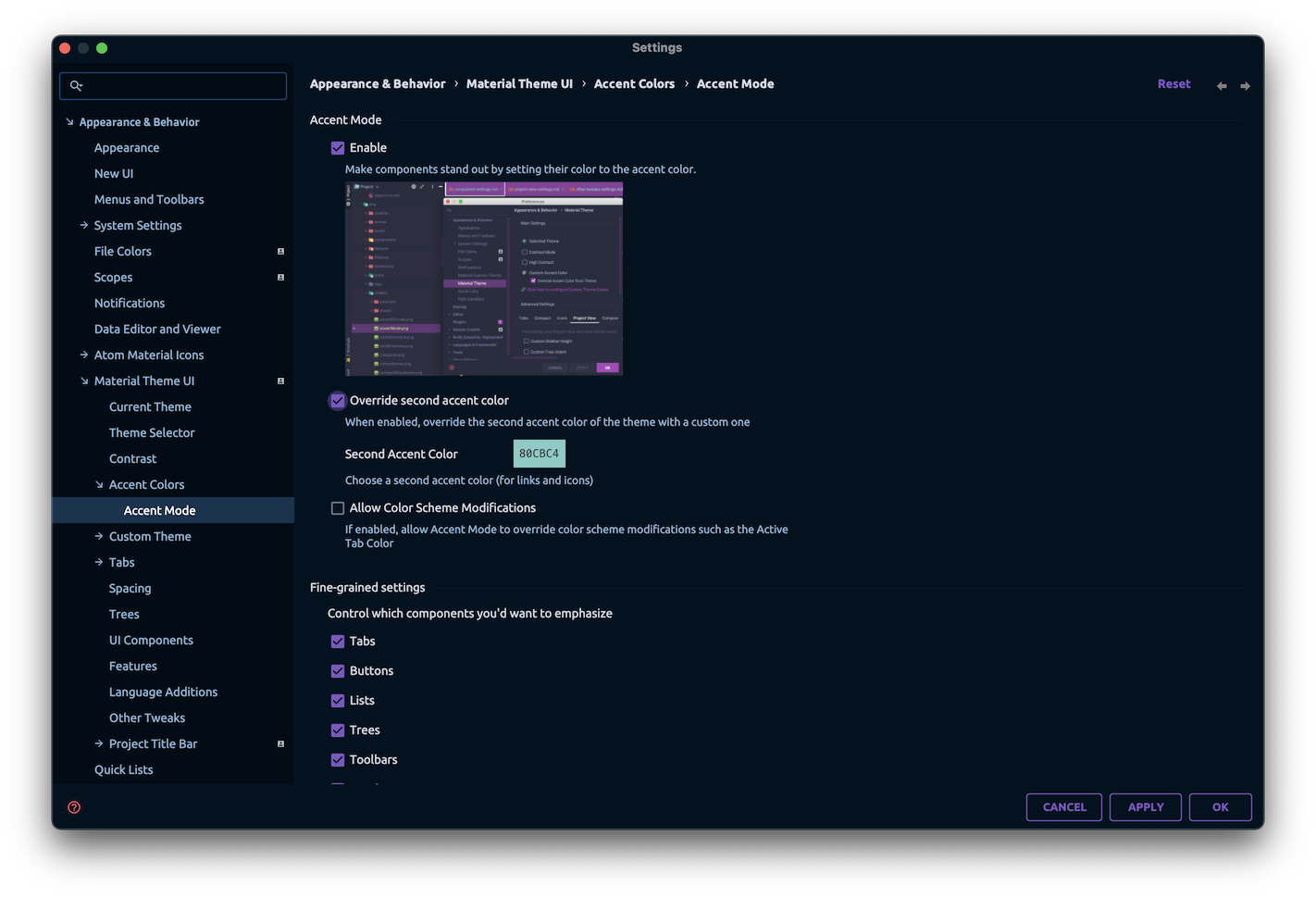Click the project-level icon beside Project Title Bar
The width and height of the screenshot is (1316, 898).
point(280,742)
